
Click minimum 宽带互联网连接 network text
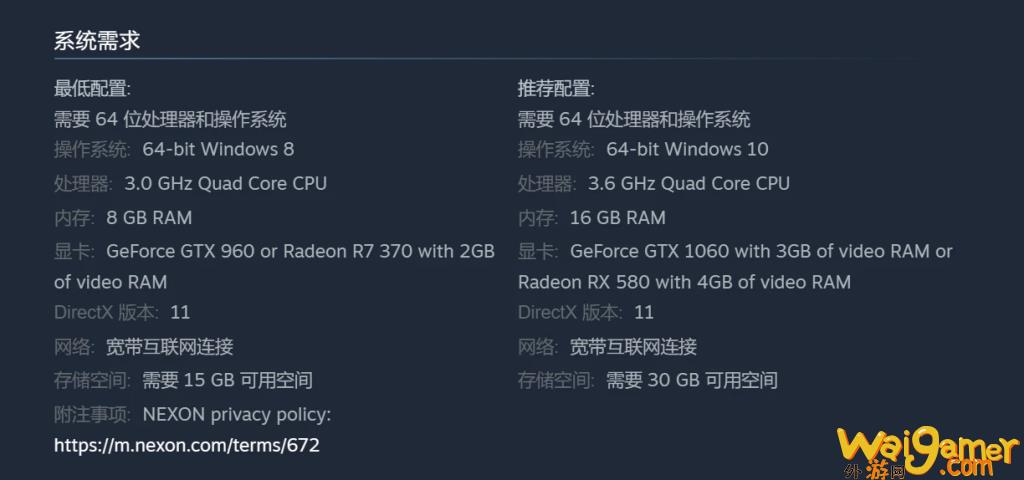[x=170, y=346]
